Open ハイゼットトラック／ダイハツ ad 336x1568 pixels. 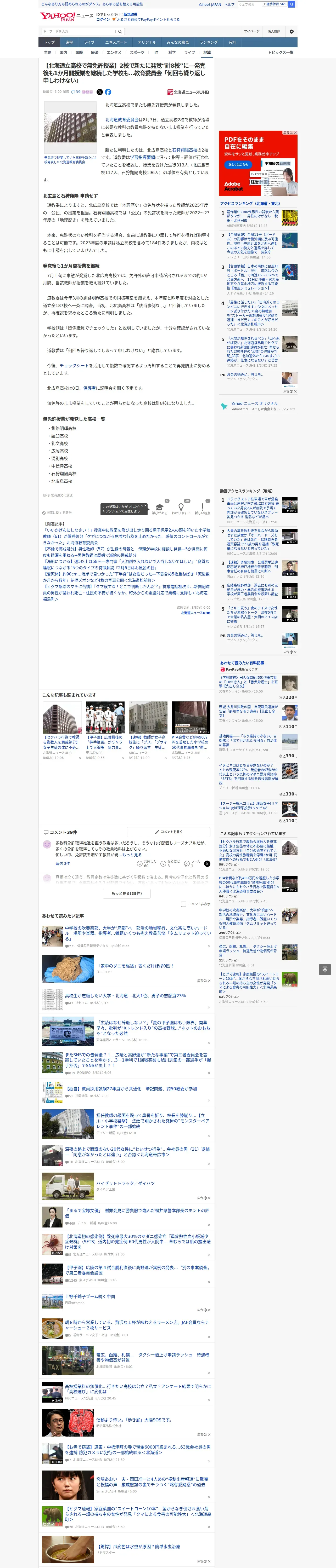click(125, 1183)
